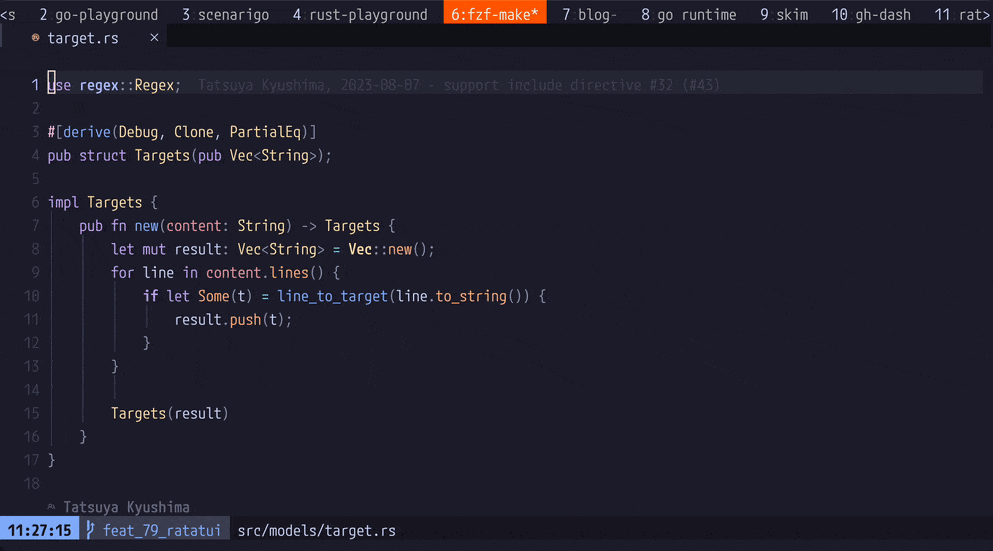Click the git branch icon in status bar
The height and width of the screenshot is (551, 993).
[x=91, y=530]
